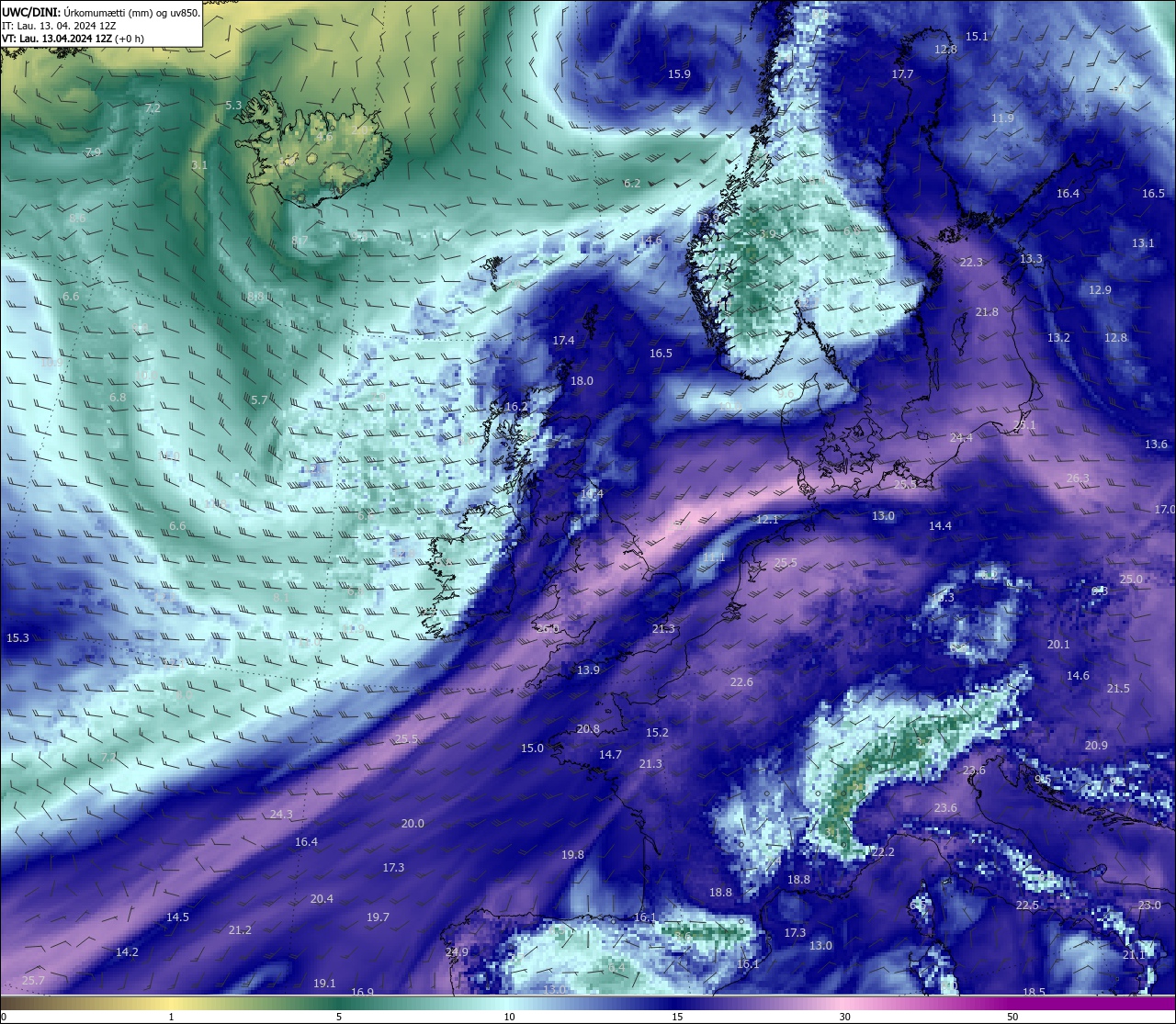Click the 13.6 value label
This screenshot has width=1176, height=1024.
[x=1156, y=444]
